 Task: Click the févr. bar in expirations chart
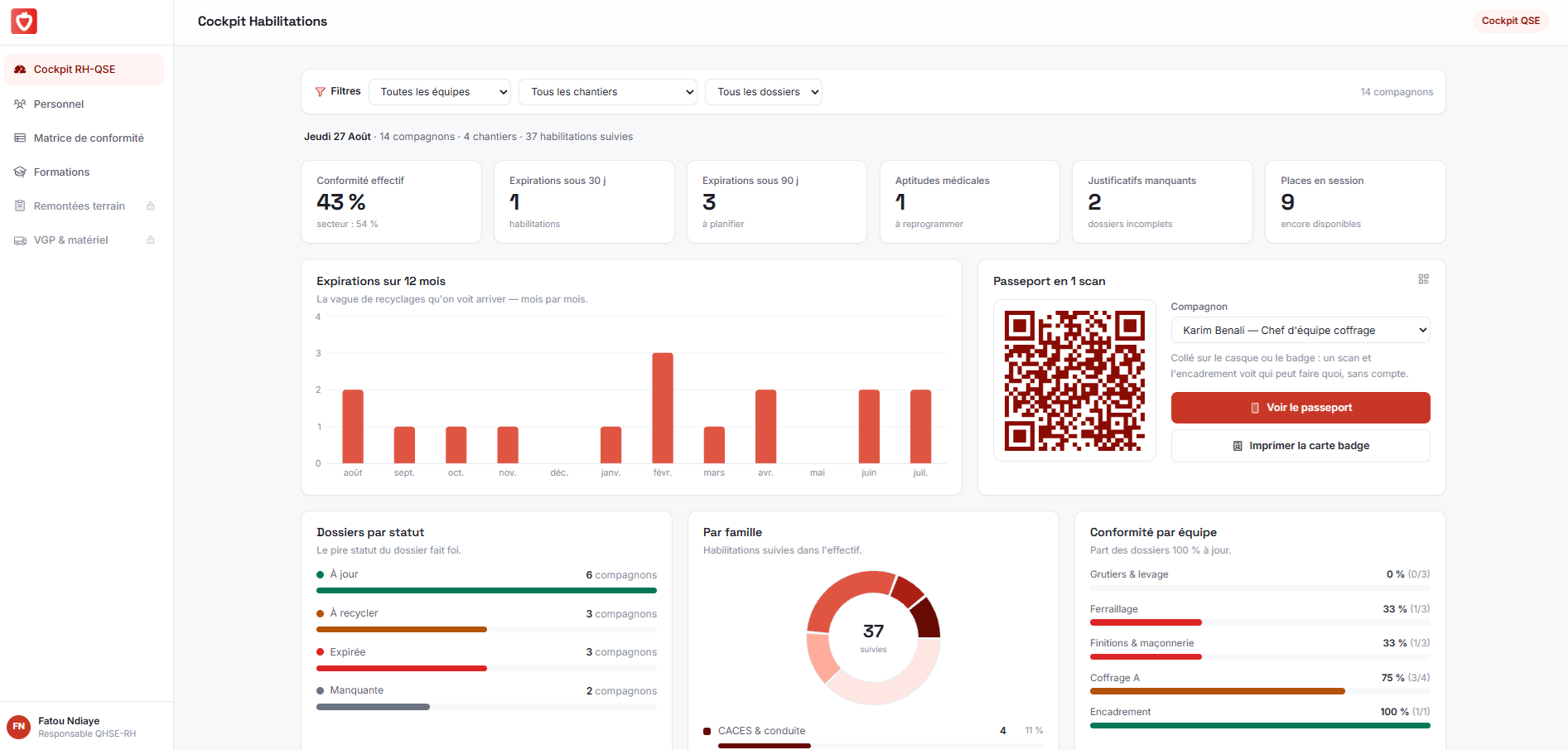[663, 408]
